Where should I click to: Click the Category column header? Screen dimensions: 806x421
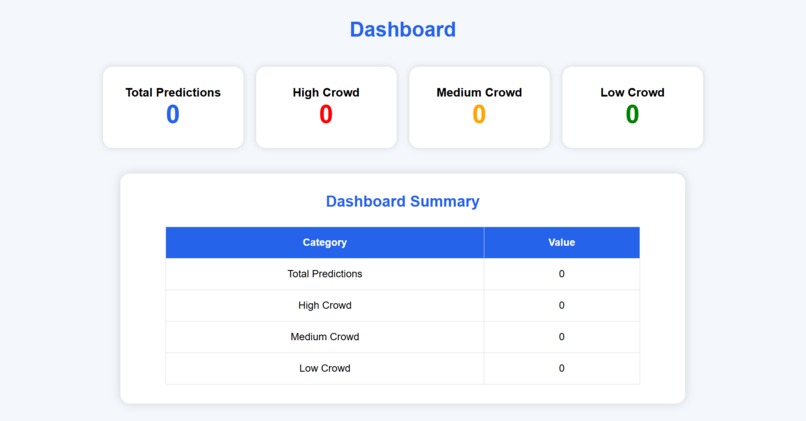tap(325, 242)
